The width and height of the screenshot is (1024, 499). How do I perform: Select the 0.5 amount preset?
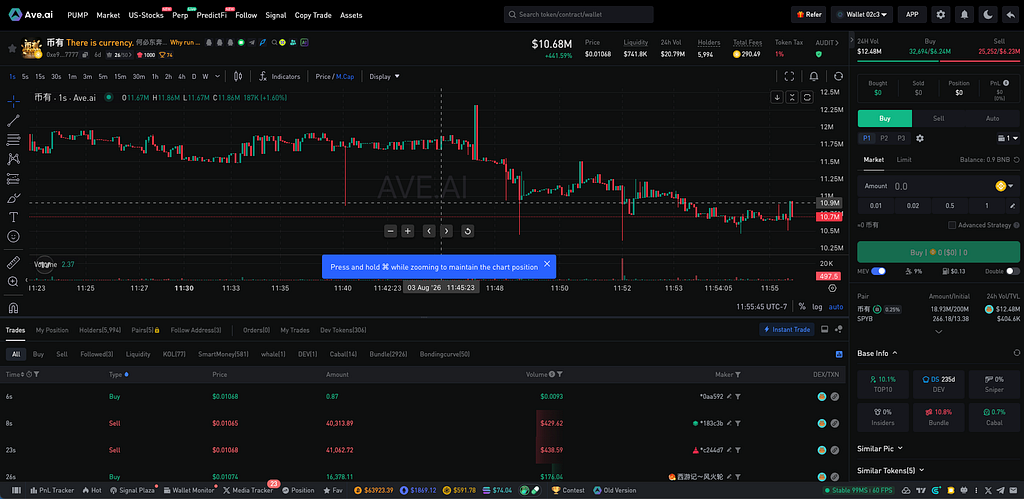(950, 206)
